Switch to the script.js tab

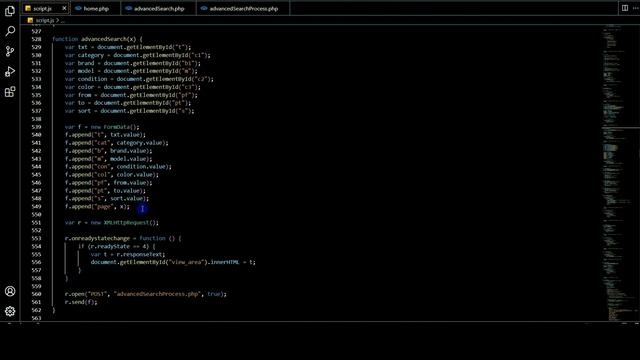[x=42, y=9]
